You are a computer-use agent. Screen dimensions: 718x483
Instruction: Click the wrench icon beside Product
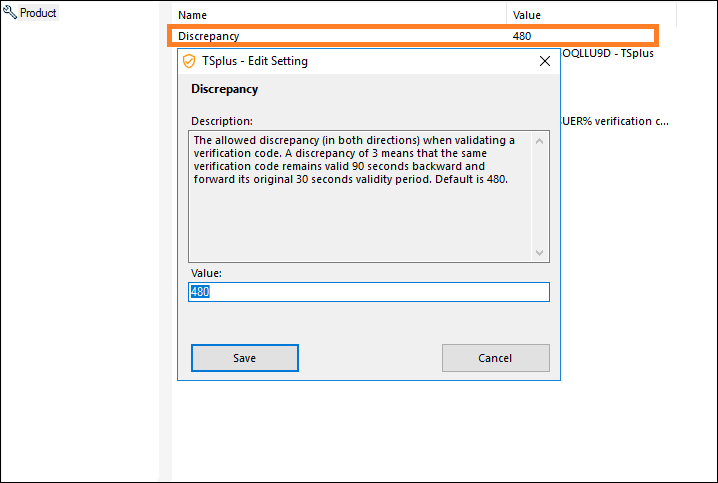[11, 14]
